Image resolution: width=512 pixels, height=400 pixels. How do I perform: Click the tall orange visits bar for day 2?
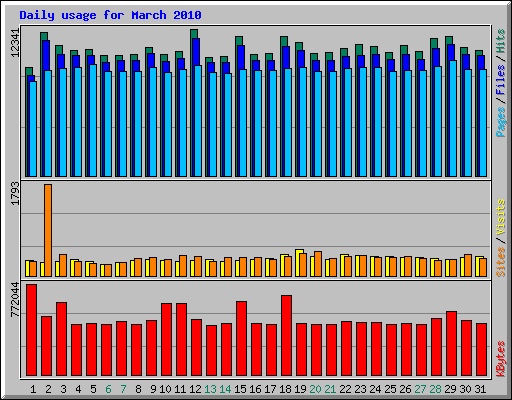(48, 230)
